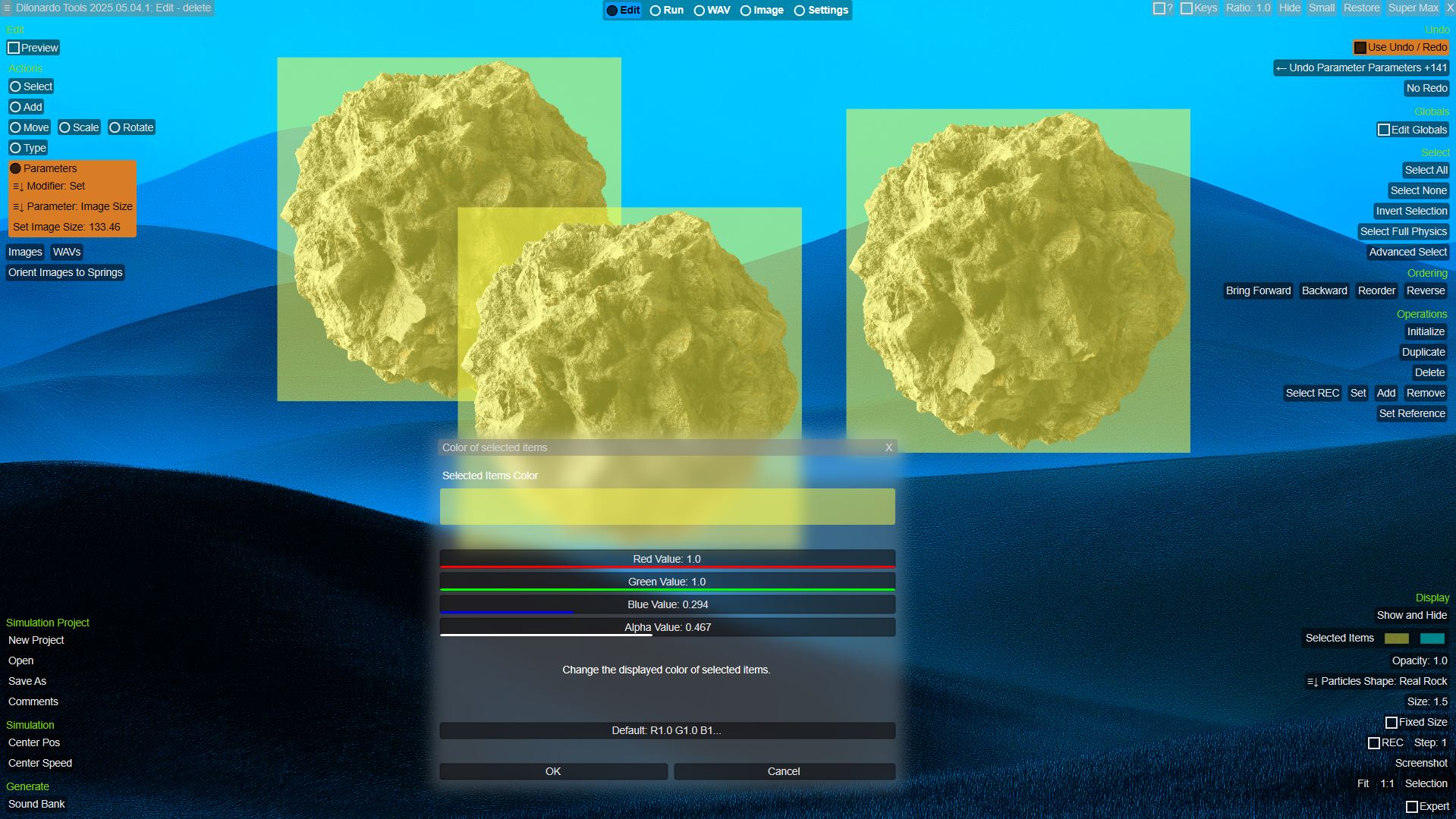Click the Selected Items Color preview bar
Screen dimensions: 1456x819
click(667, 507)
